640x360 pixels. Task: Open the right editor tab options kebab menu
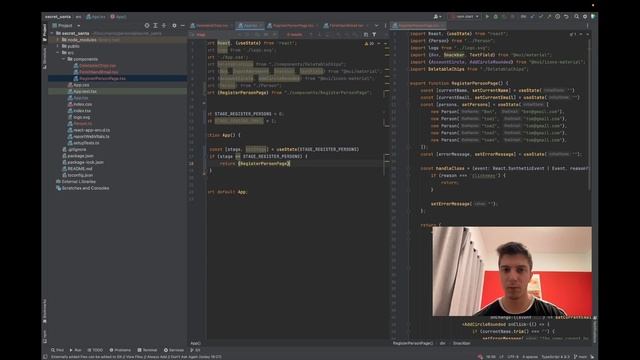click(x=587, y=26)
